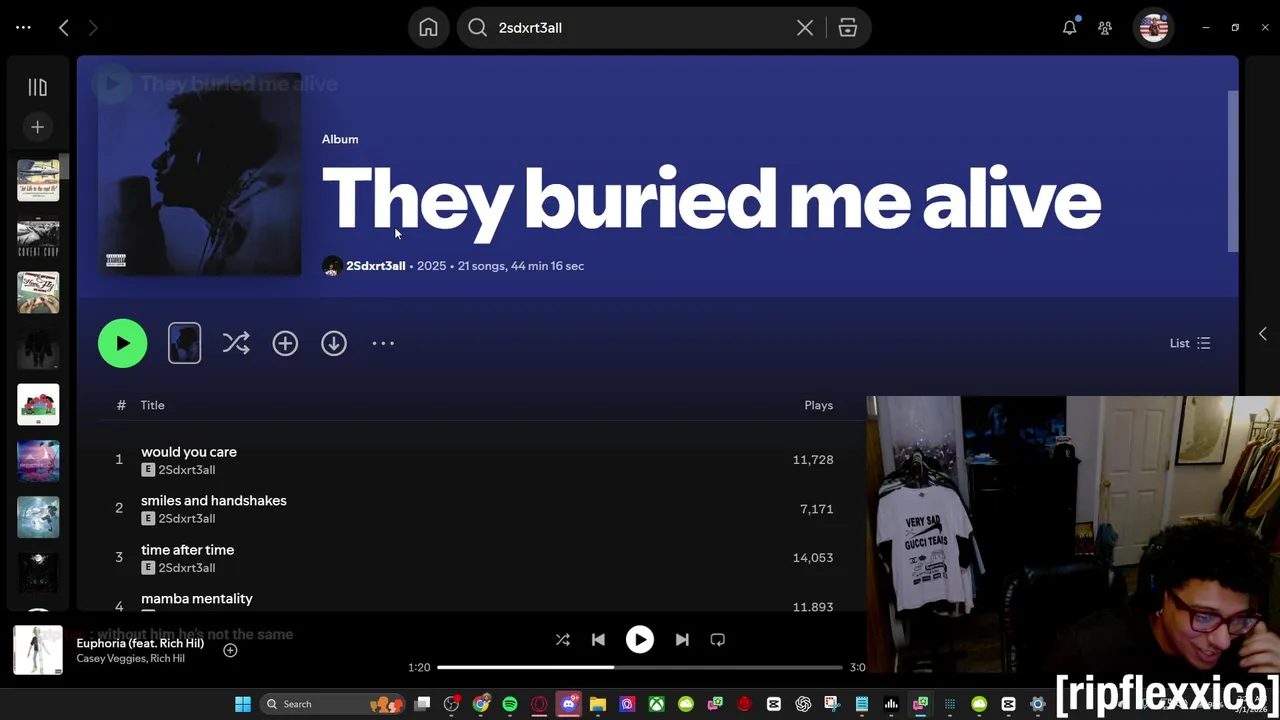Image resolution: width=1280 pixels, height=720 pixels.
Task: Toggle repeat in the player bar
Action: [x=717, y=640]
